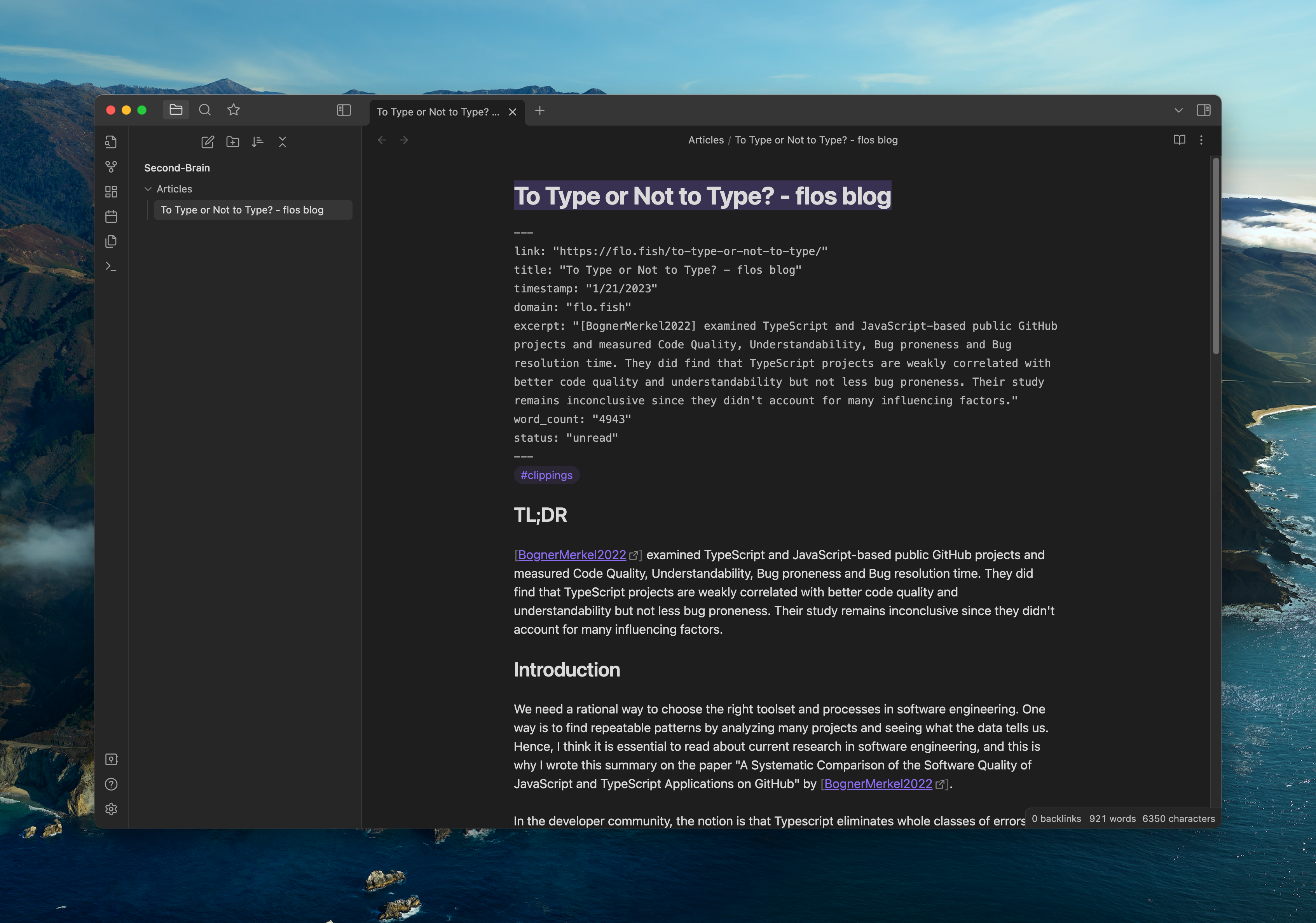Collapse the Articles folder
The image size is (1316, 923).
148,189
